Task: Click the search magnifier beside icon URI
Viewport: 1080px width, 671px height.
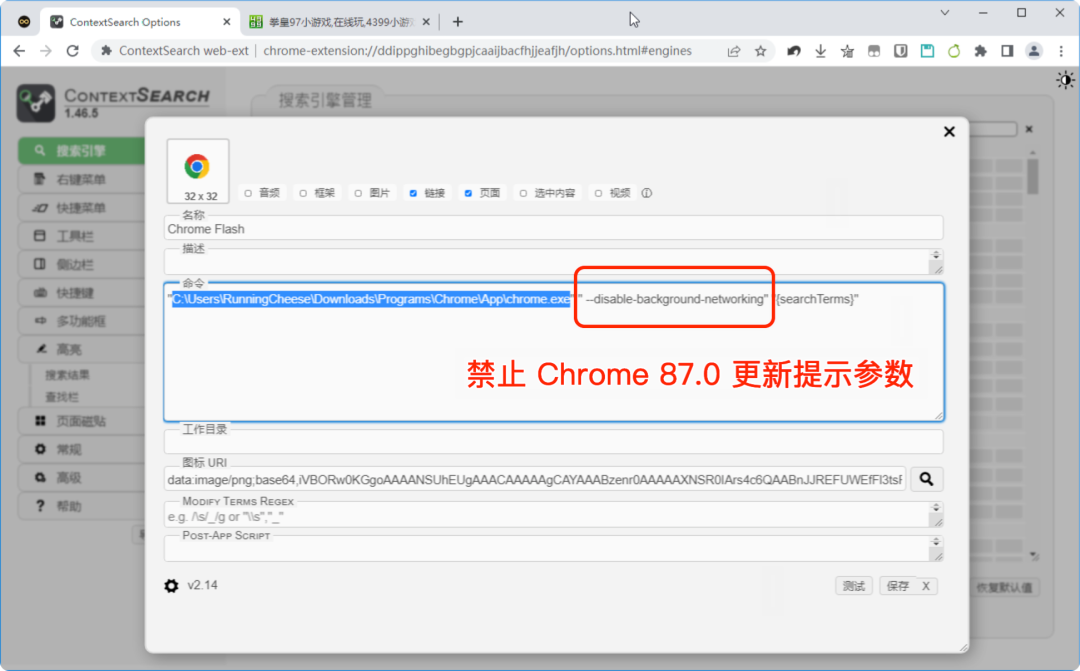Action: click(926, 479)
